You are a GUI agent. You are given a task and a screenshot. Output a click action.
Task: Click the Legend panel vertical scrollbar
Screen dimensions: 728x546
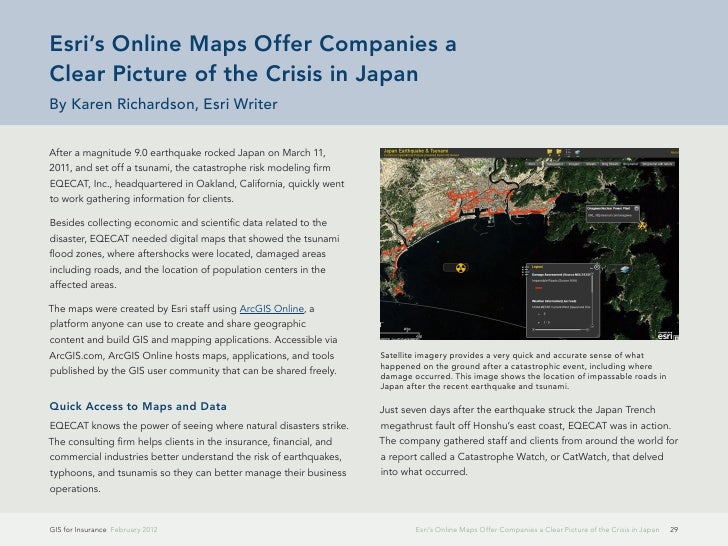click(x=592, y=300)
